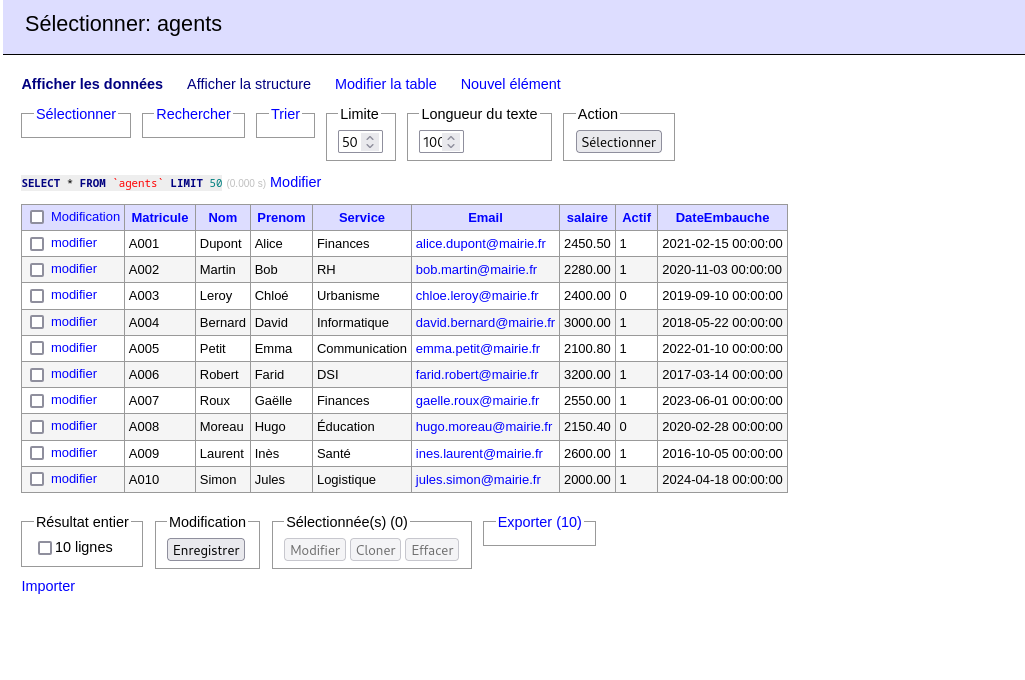Viewport: 1025px width, 680px height.
Task: Tick the checkbox for row A003
Action: 37,296
